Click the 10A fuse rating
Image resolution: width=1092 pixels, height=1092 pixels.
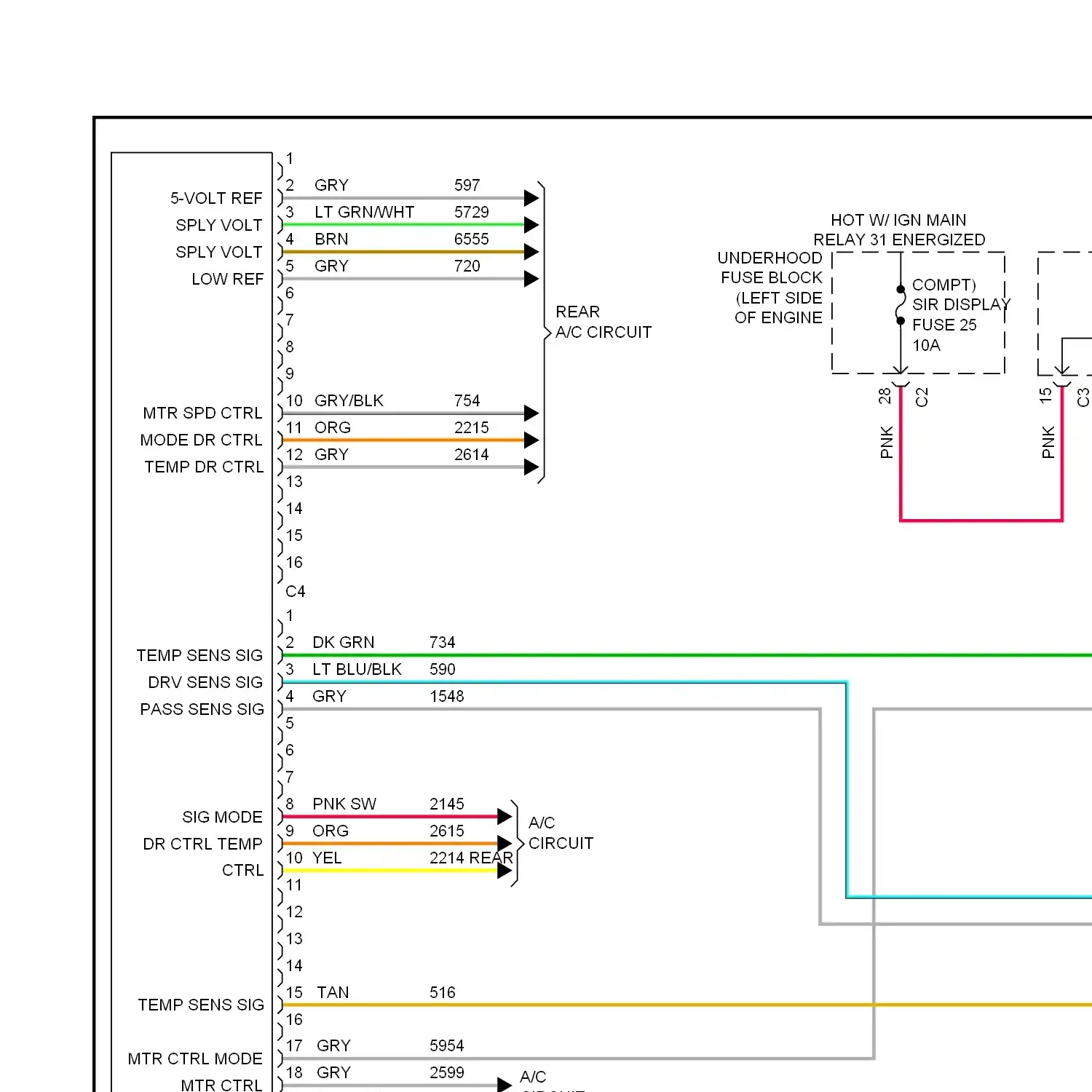coord(926,346)
